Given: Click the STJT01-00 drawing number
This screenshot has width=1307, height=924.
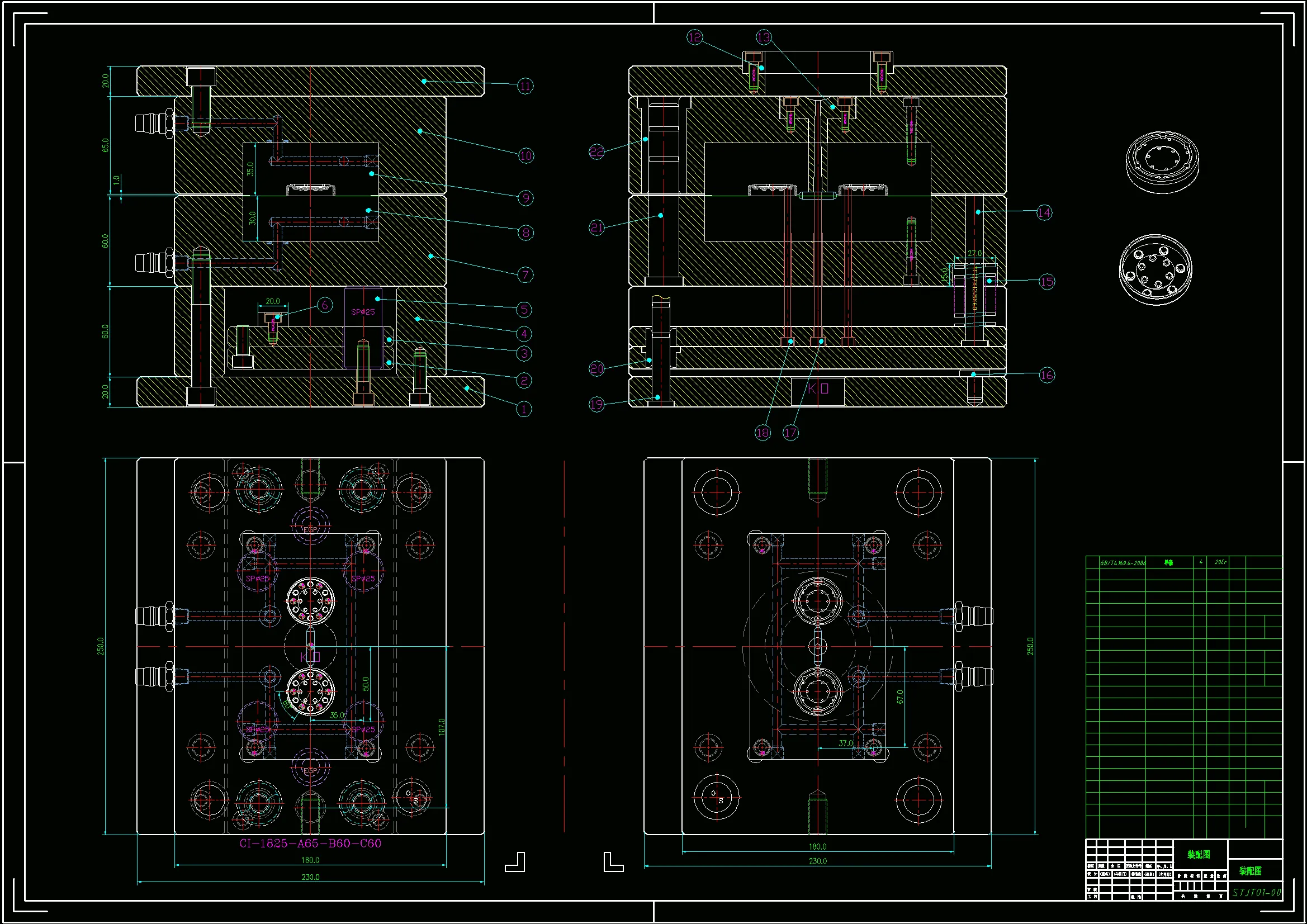Looking at the screenshot, I should point(1256,893).
